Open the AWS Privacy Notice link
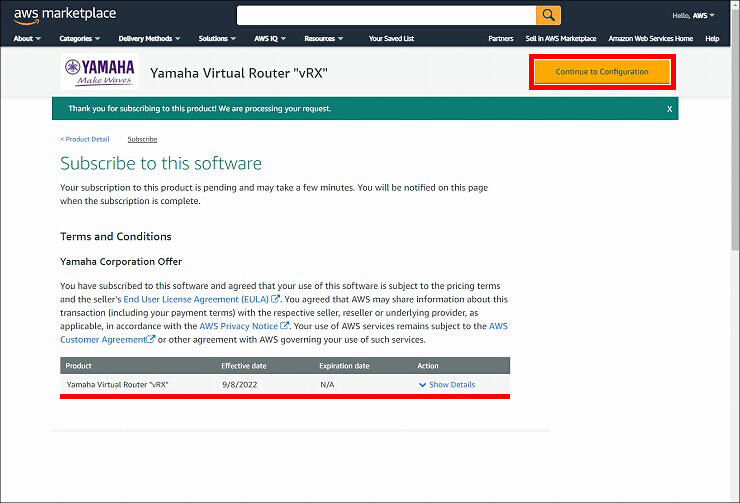The height and width of the screenshot is (503, 740). coord(238,326)
